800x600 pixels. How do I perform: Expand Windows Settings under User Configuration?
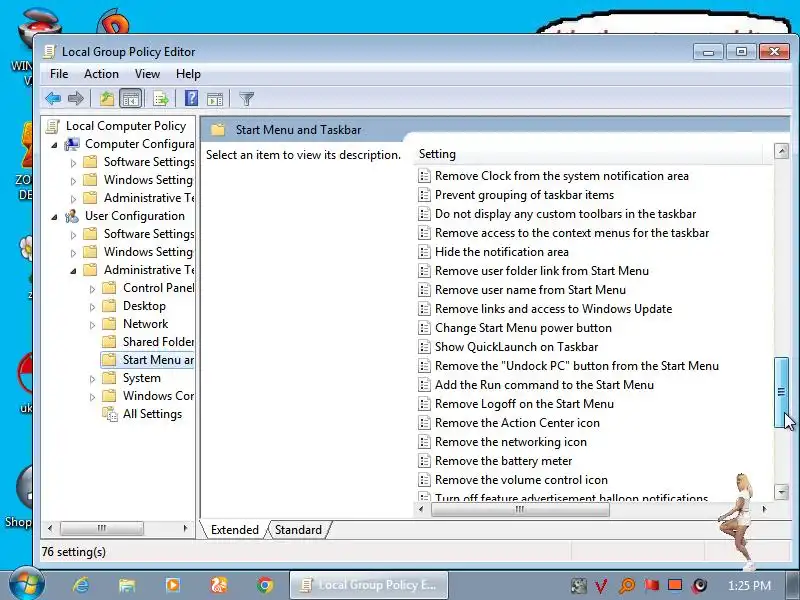pyautogui.click(x=73, y=253)
